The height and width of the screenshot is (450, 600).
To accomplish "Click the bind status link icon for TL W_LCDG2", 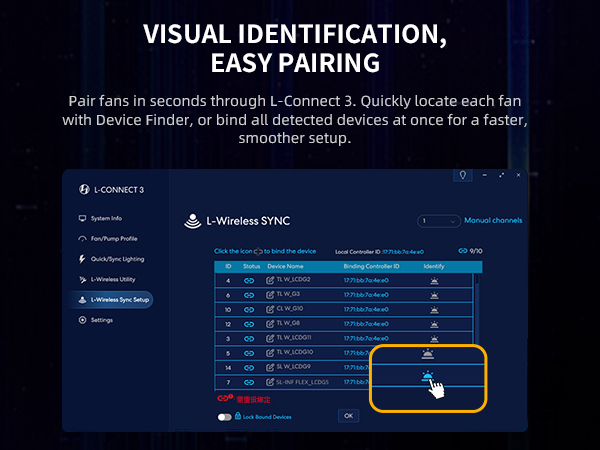I will pyautogui.click(x=249, y=280).
